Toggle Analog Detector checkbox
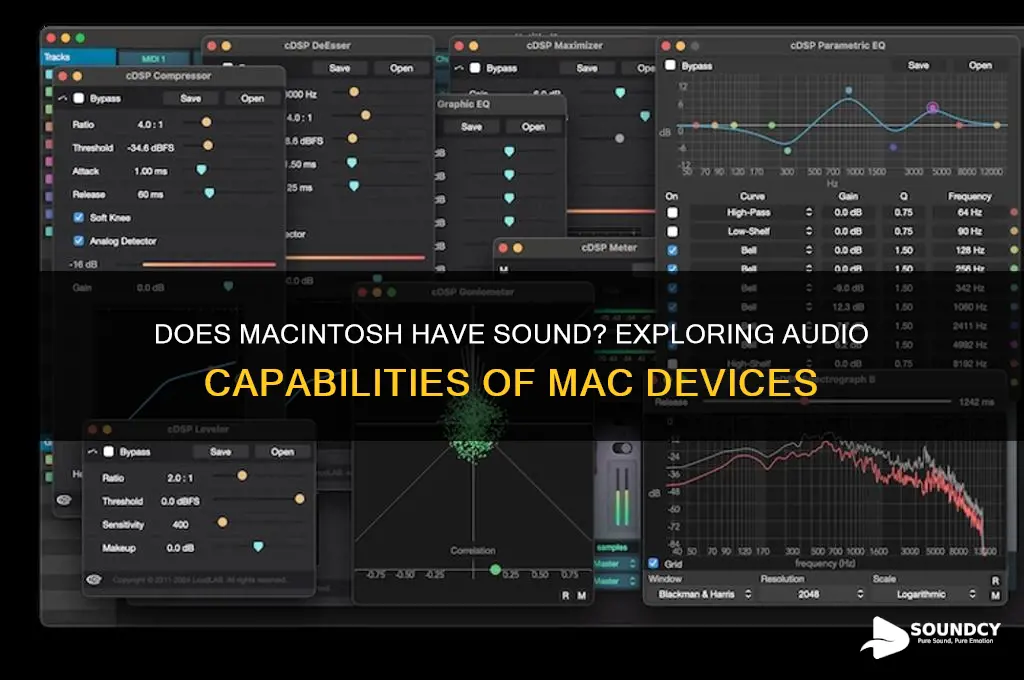Screen dimensions: 1024x680 pyautogui.click(x=78, y=240)
